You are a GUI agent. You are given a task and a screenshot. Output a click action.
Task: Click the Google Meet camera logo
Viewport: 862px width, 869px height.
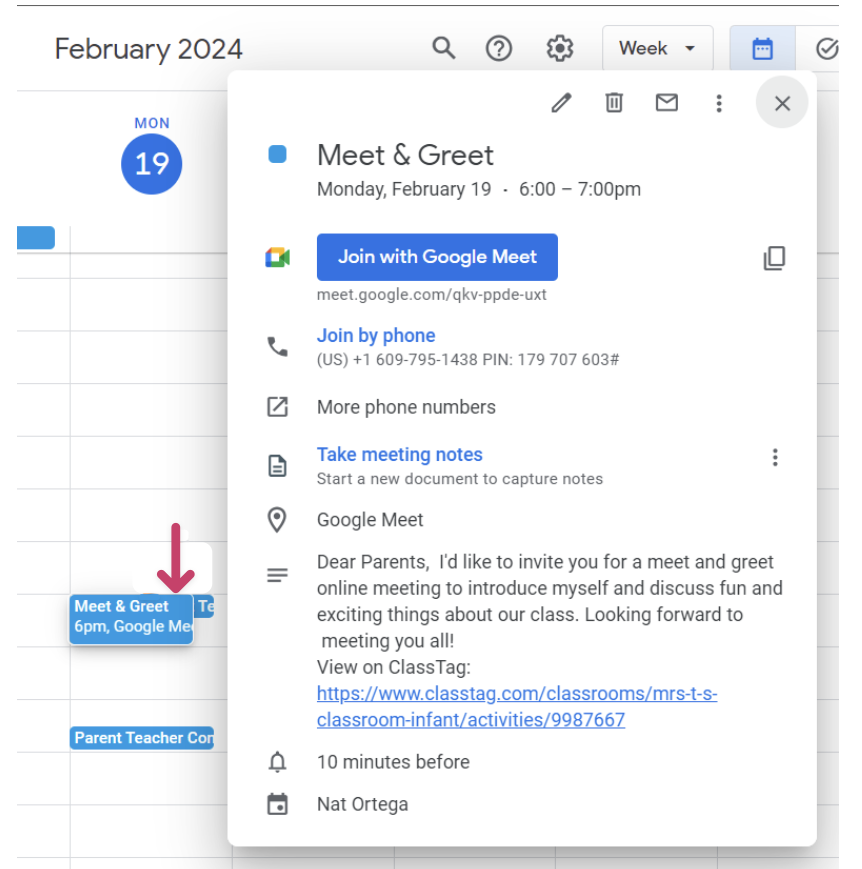(277, 257)
